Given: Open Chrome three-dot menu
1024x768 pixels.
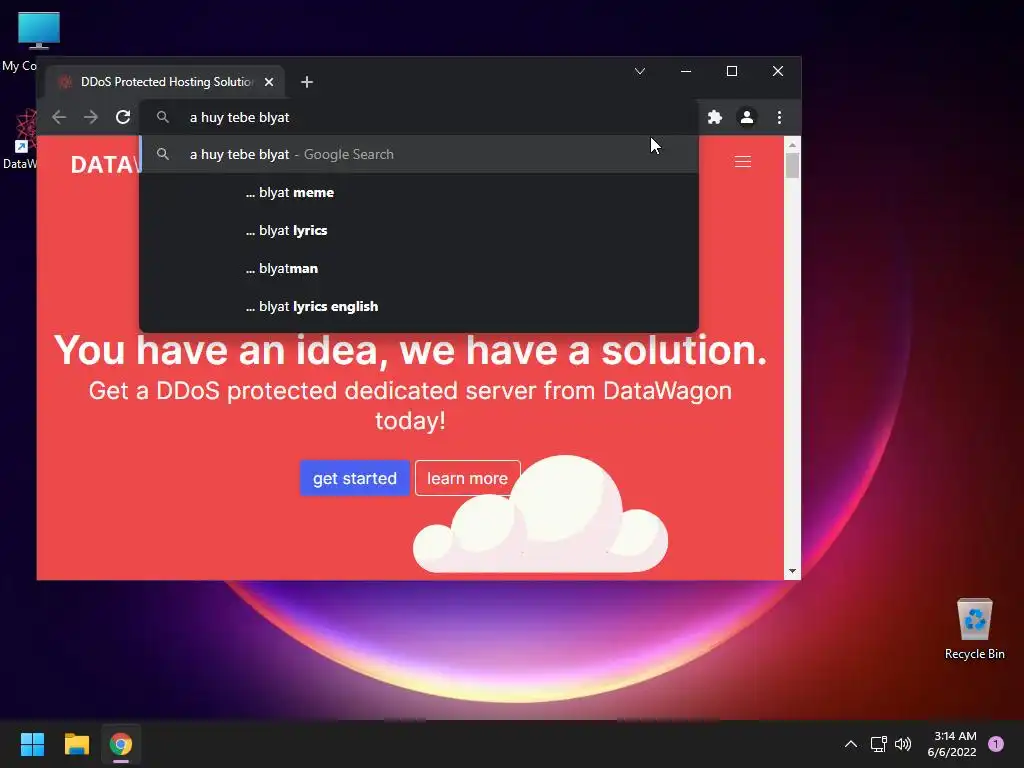Looking at the screenshot, I should click(779, 118).
